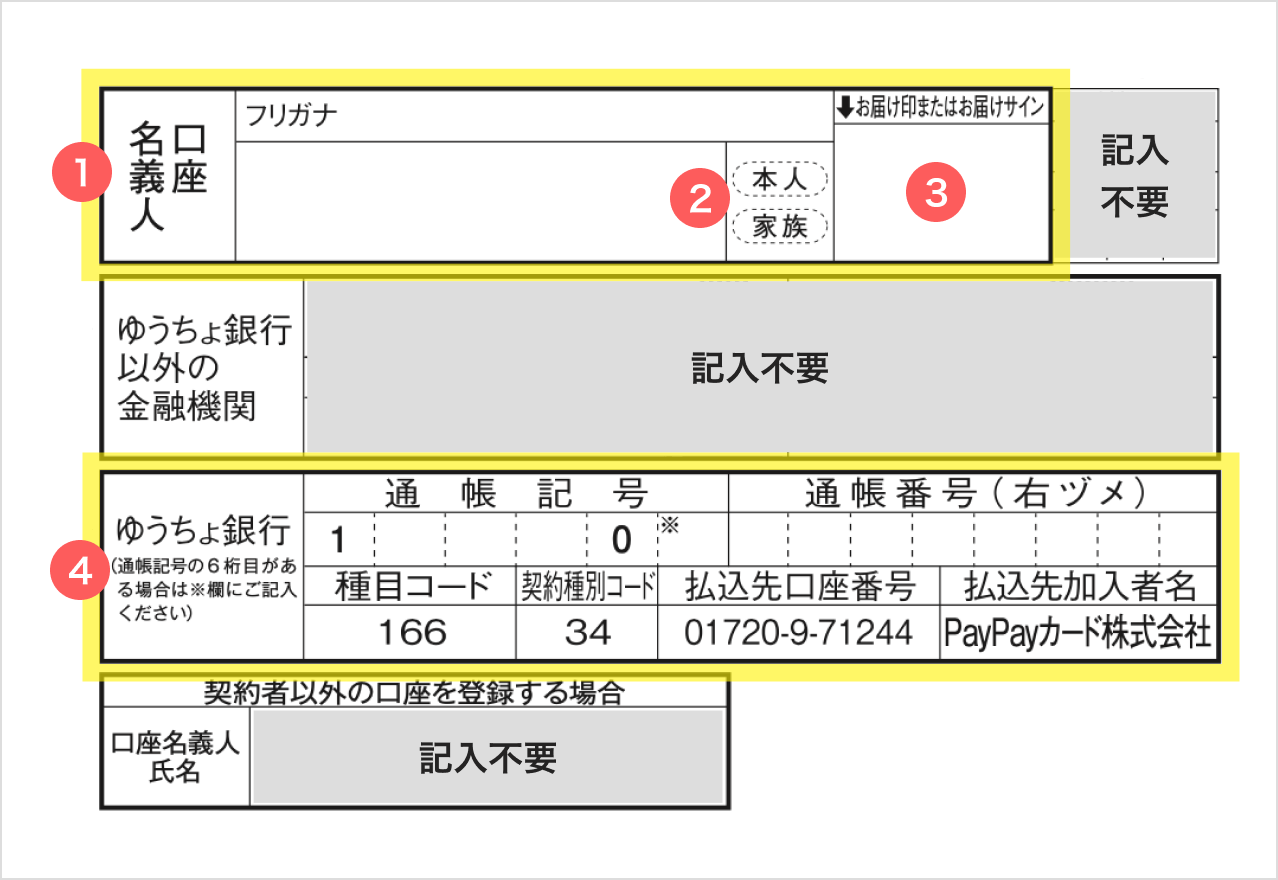
Task: Click the フリガナ entry field
Action: [x=534, y=115]
